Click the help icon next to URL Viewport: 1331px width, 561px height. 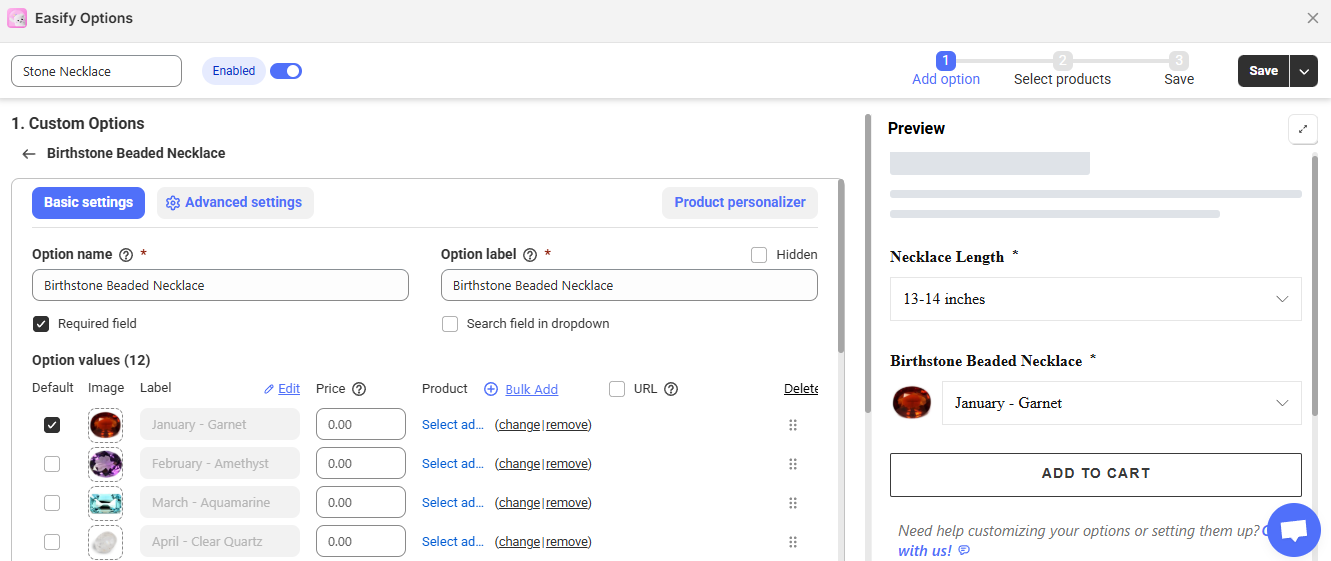671,389
